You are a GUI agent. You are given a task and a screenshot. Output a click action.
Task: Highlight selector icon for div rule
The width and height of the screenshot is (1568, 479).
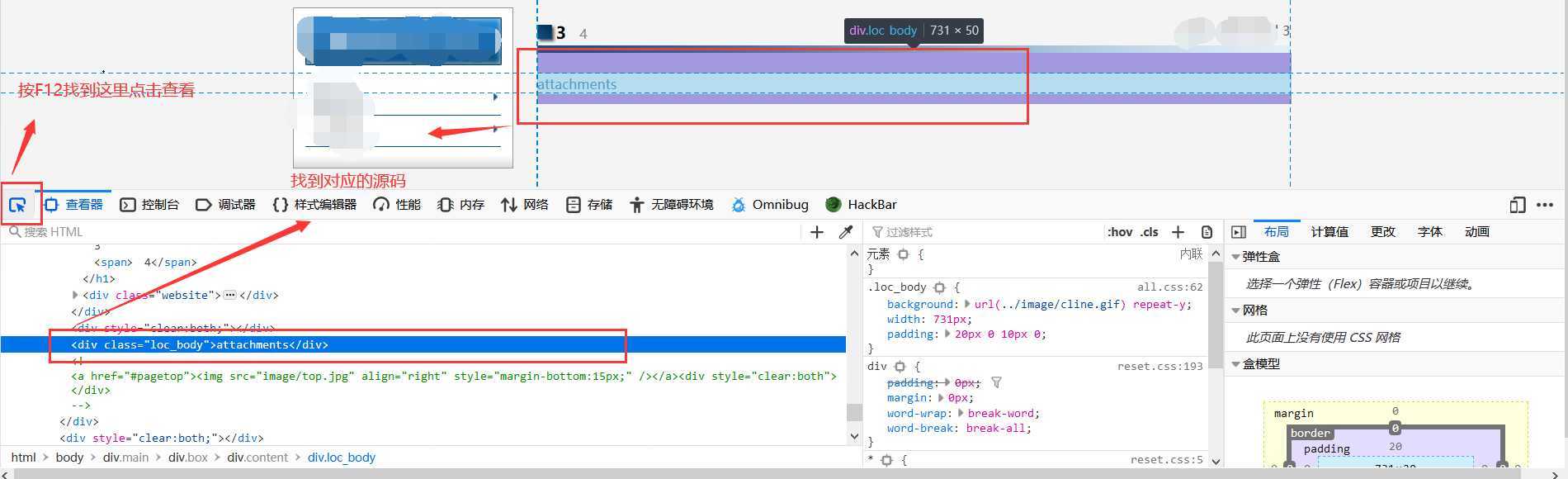click(900, 366)
